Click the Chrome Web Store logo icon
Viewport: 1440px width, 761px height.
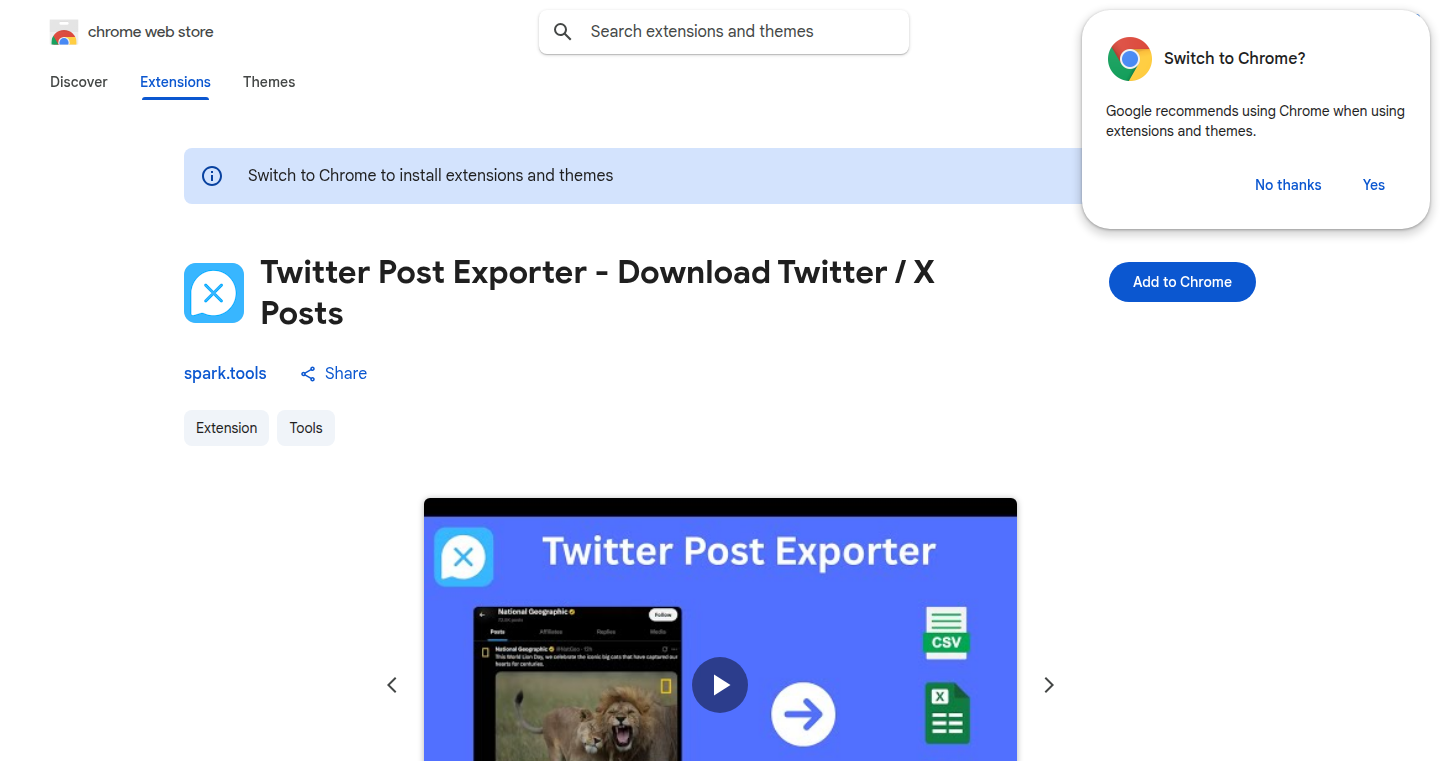[64, 32]
